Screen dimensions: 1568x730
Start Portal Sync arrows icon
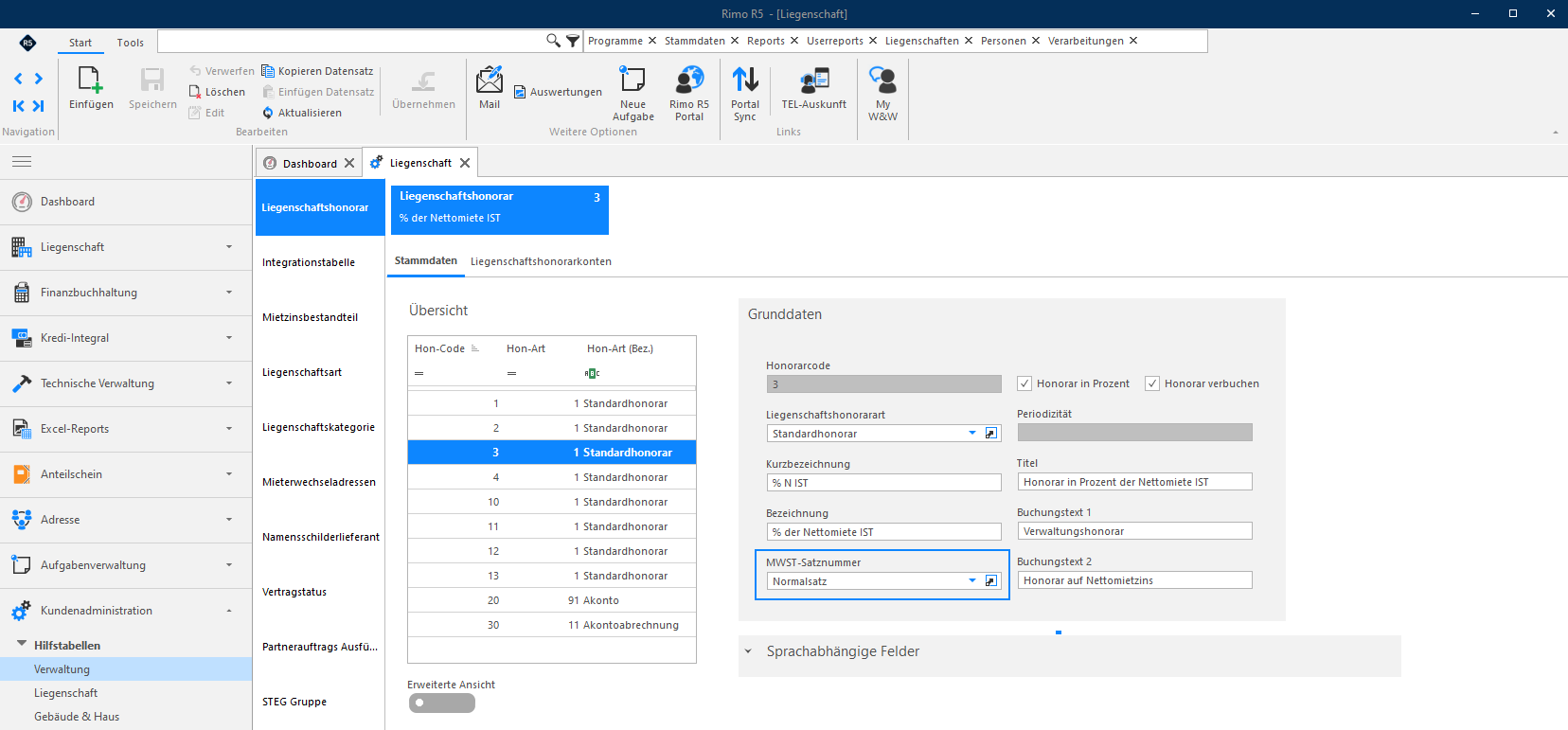[745, 80]
